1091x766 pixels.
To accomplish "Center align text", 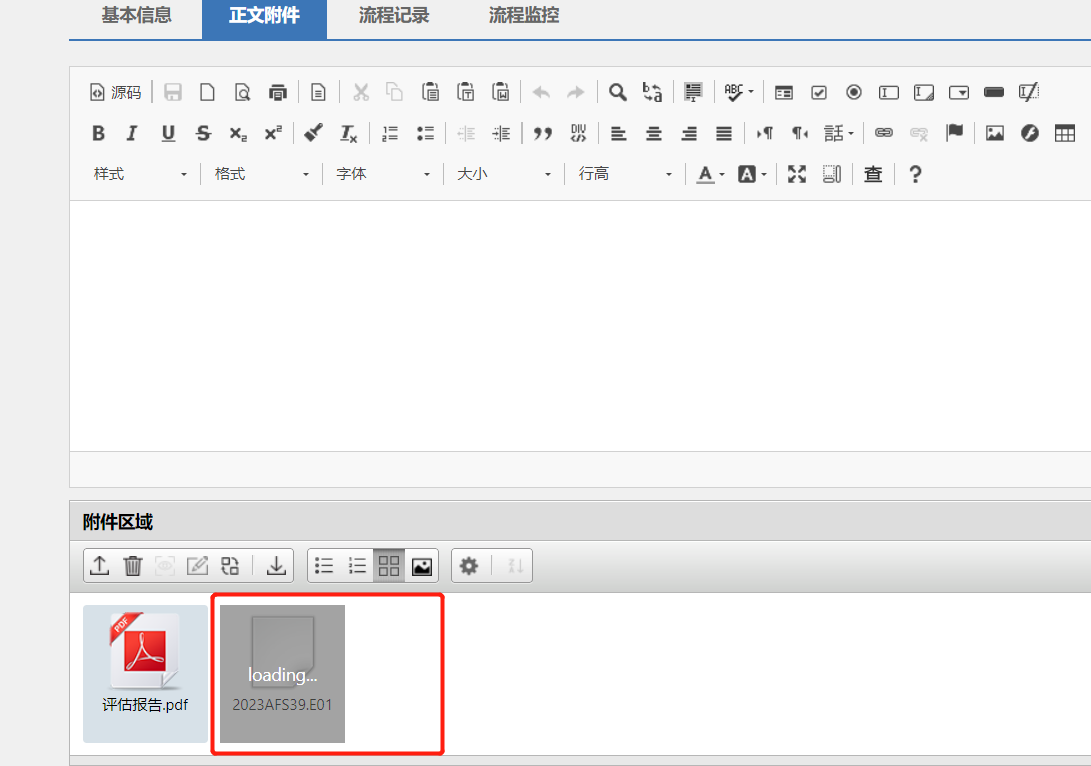I will pyautogui.click(x=653, y=133).
